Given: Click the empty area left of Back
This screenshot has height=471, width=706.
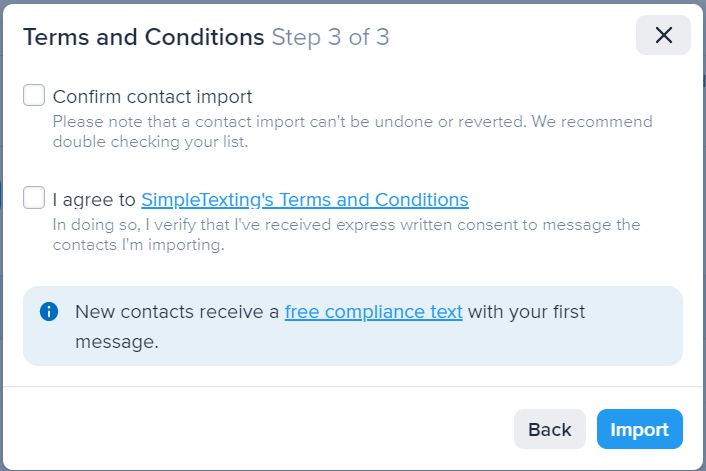Looking at the screenshot, I should pyautogui.click(x=258, y=429).
